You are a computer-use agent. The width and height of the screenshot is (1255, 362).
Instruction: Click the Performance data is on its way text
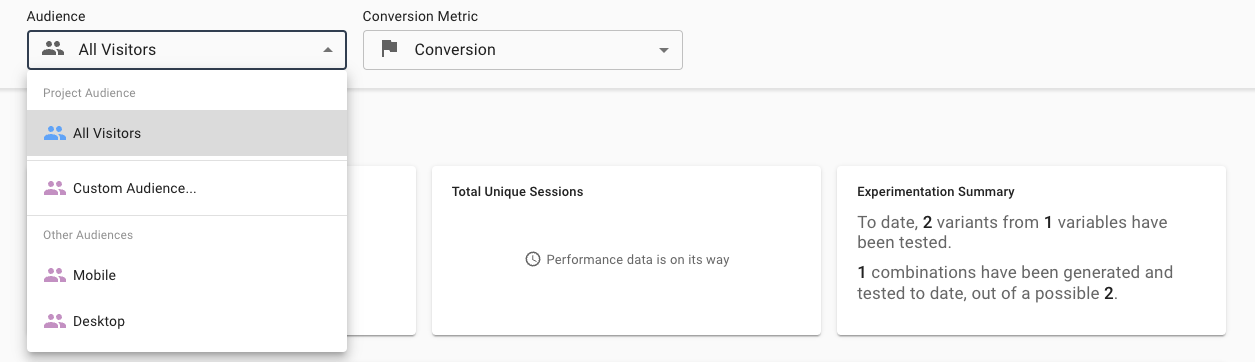pos(638,259)
